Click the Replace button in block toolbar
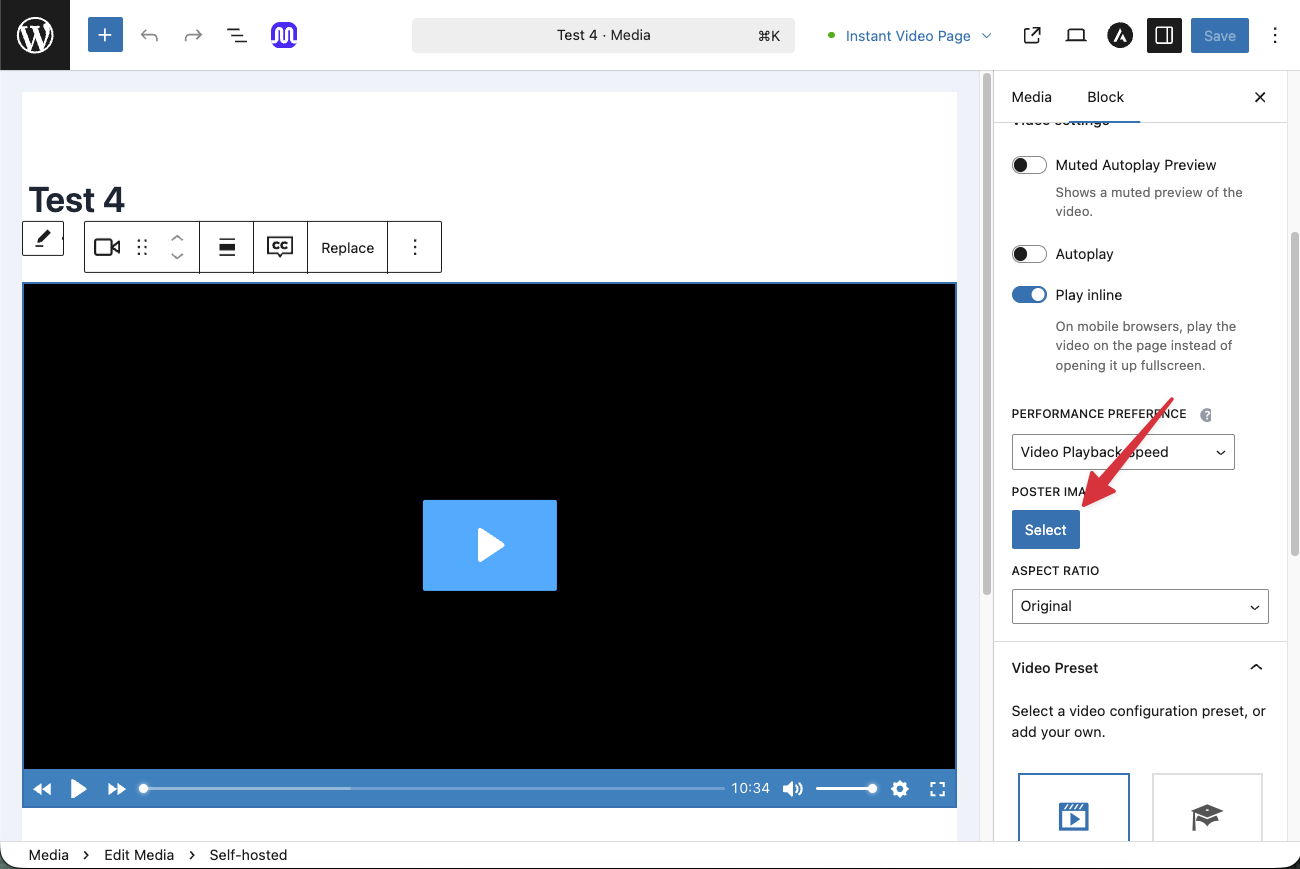The width and height of the screenshot is (1300, 869). tap(347, 248)
